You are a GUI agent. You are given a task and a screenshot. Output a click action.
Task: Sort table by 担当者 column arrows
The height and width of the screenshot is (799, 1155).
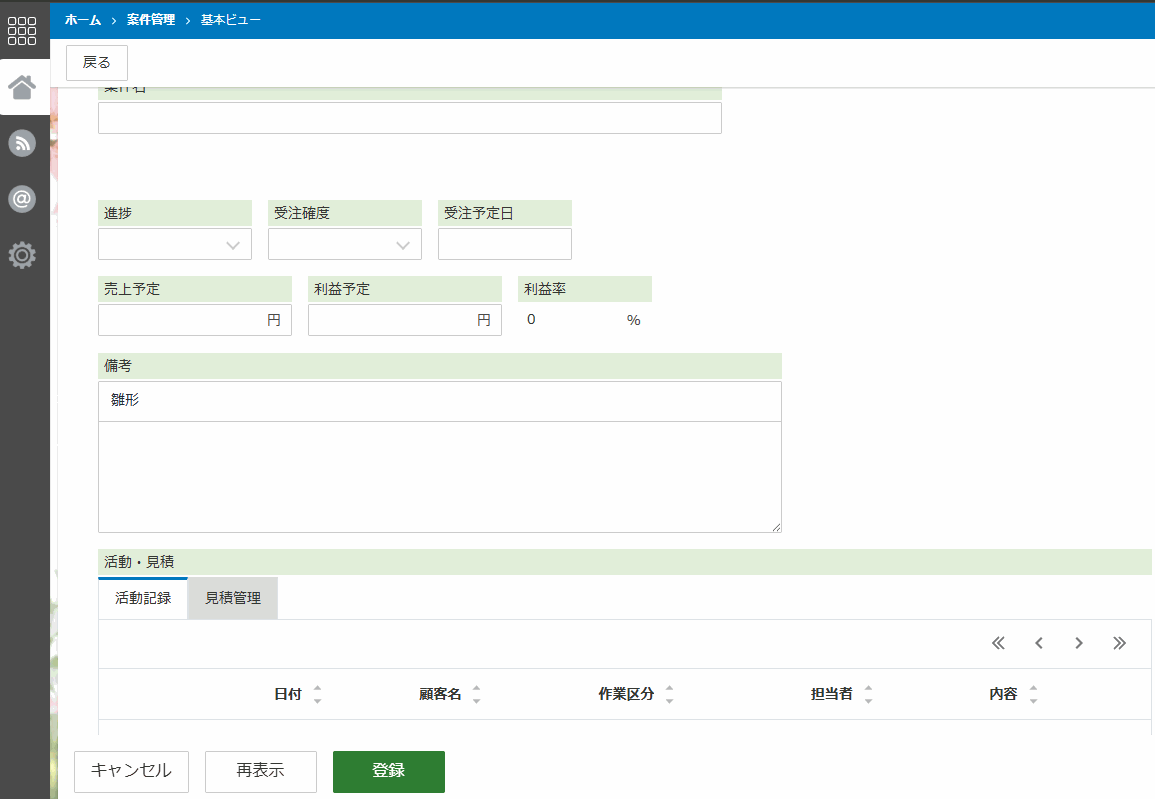tap(868, 694)
